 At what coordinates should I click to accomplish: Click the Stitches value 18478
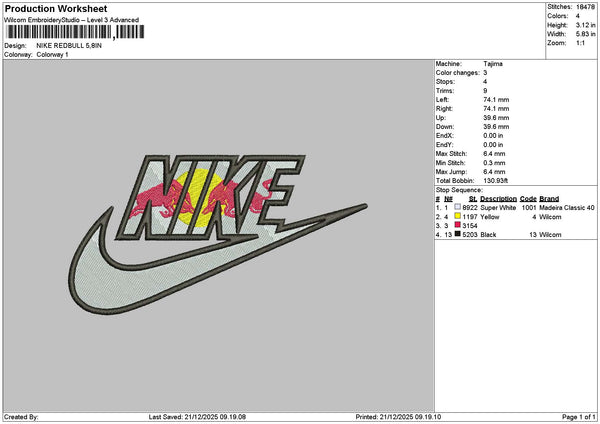pos(585,7)
